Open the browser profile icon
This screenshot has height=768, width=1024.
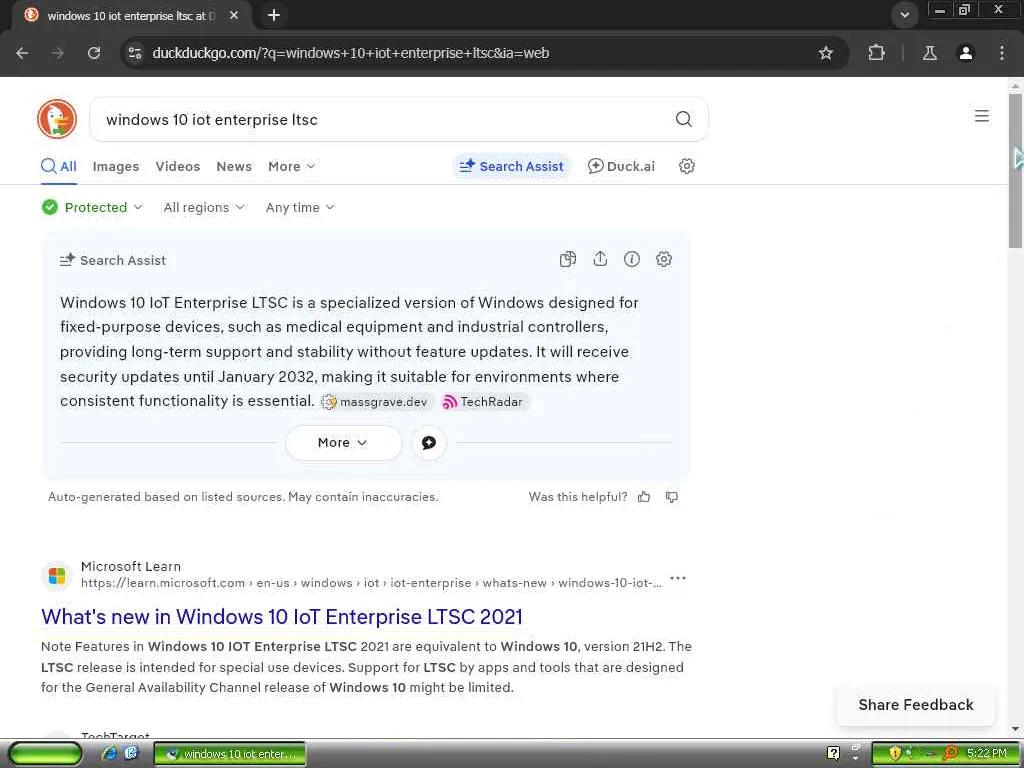pyautogui.click(x=966, y=53)
